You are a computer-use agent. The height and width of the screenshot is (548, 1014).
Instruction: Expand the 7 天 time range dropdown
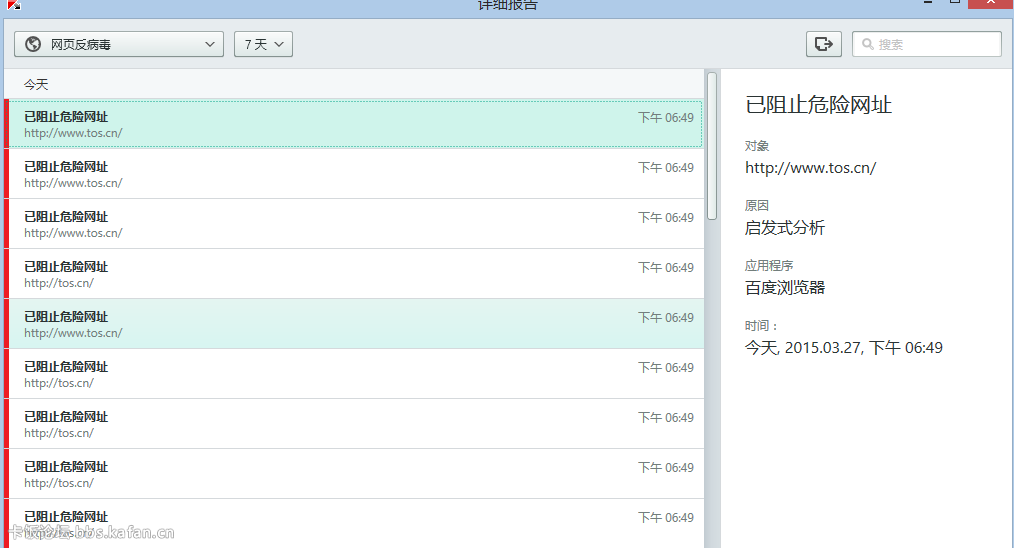point(263,44)
